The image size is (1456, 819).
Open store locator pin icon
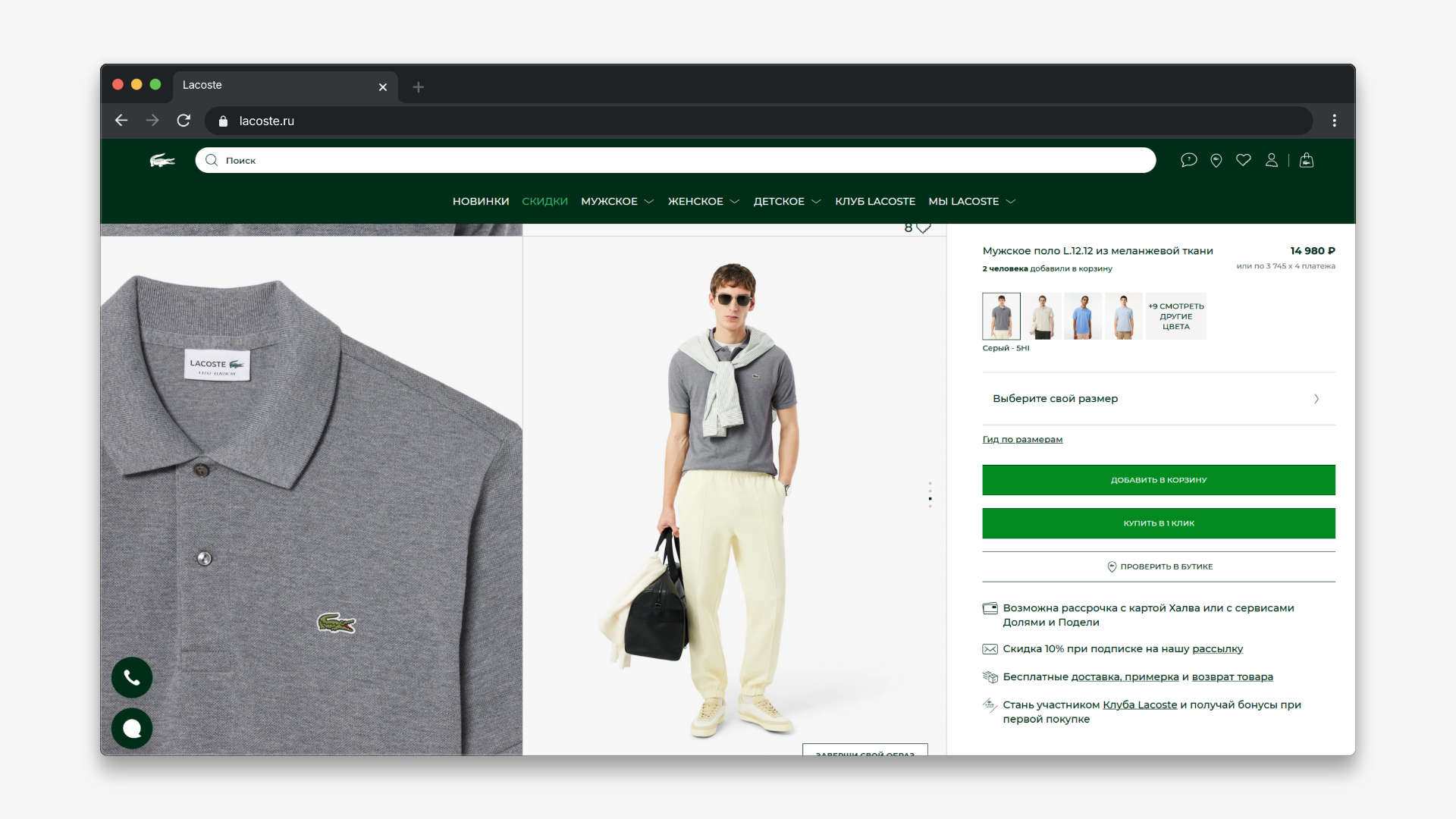(x=1216, y=160)
